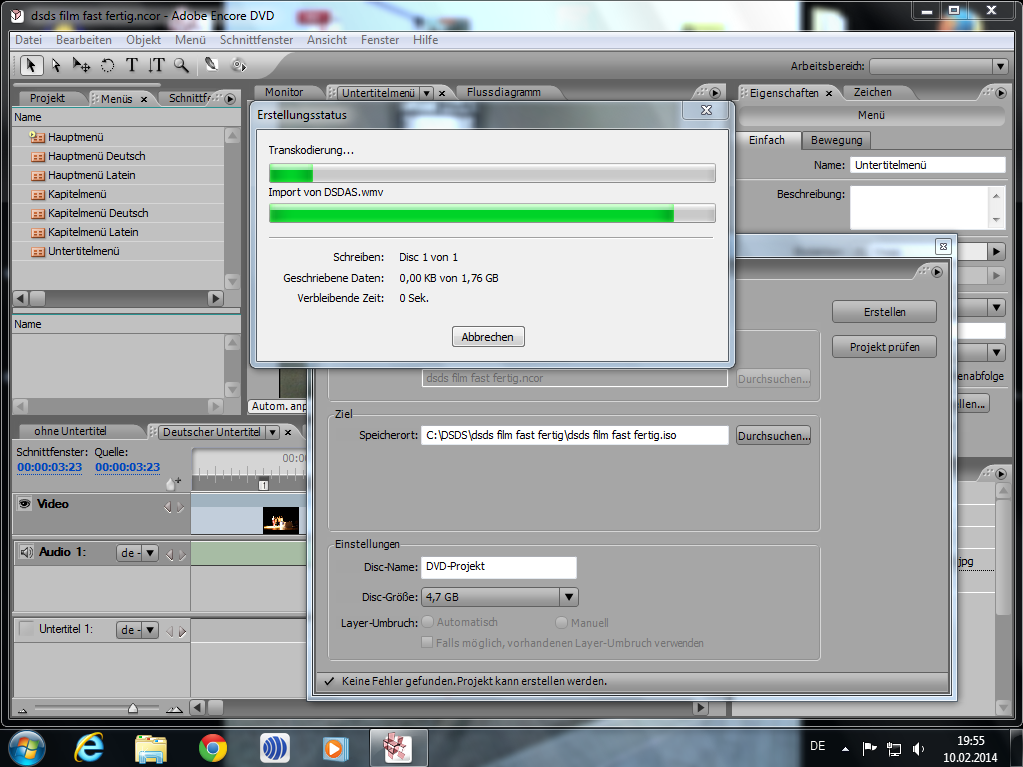Open Audio 1 language de dropdown

(x=137, y=553)
